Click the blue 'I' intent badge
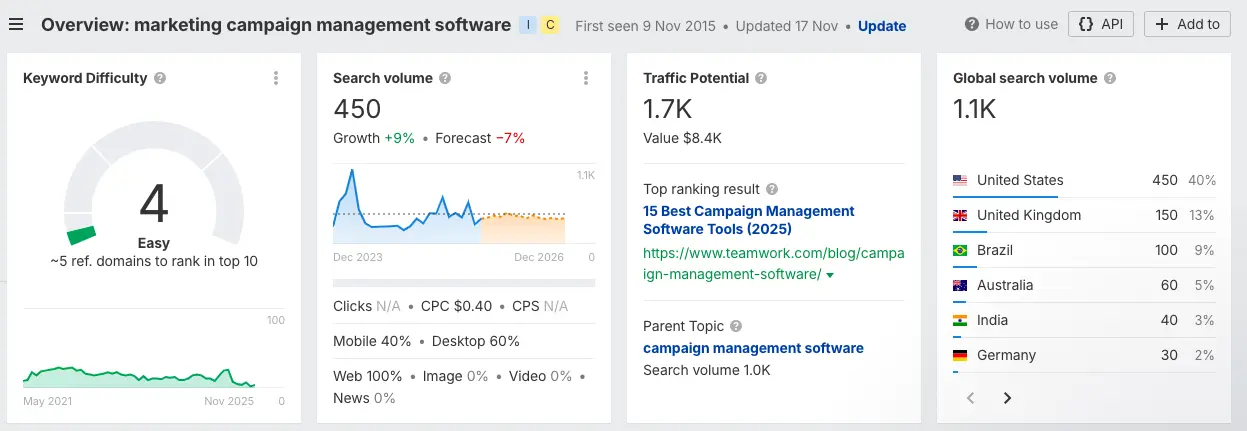Image resolution: width=1247 pixels, height=431 pixels. [x=528, y=25]
